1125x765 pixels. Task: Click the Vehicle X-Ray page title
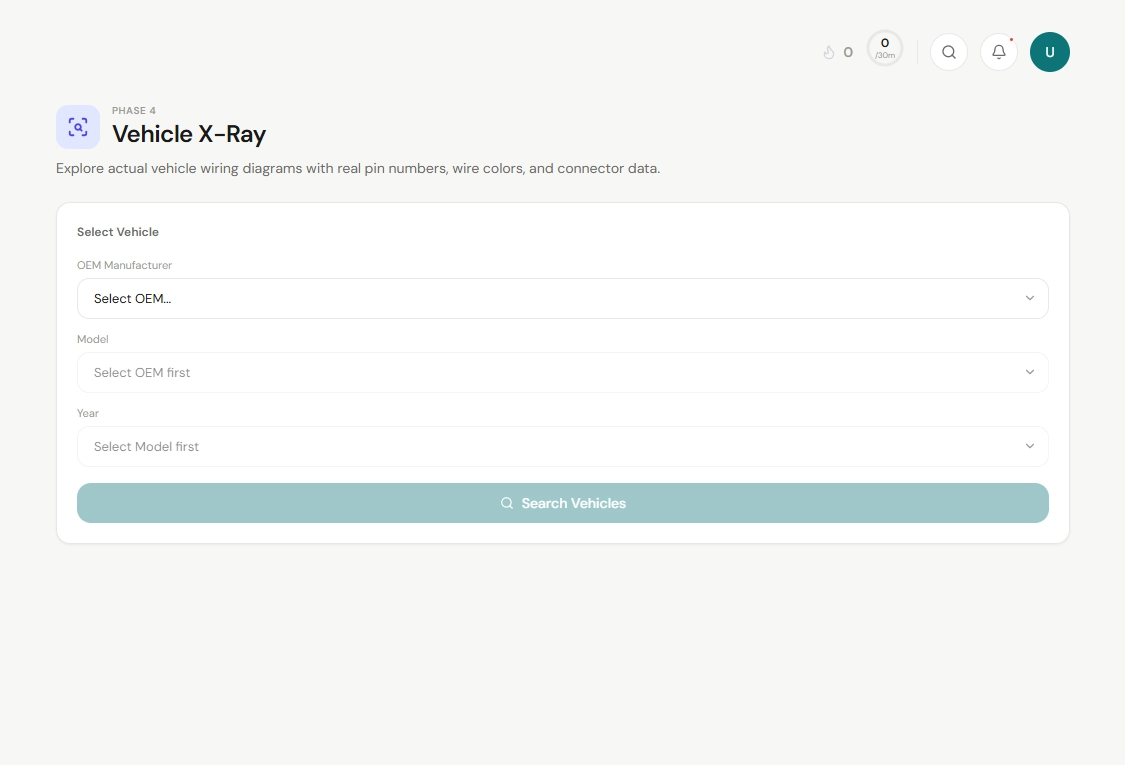(189, 134)
